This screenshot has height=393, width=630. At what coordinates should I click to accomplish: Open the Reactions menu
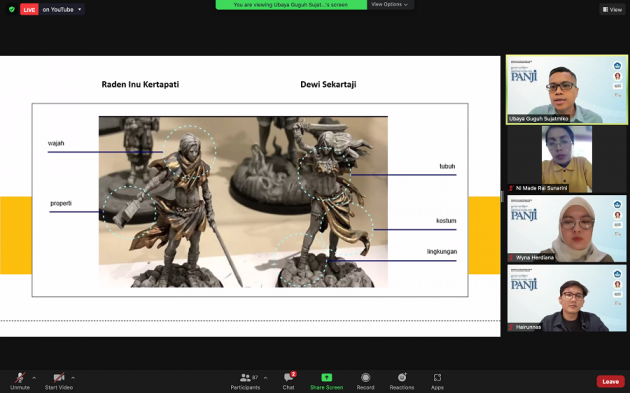tap(402, 381)
